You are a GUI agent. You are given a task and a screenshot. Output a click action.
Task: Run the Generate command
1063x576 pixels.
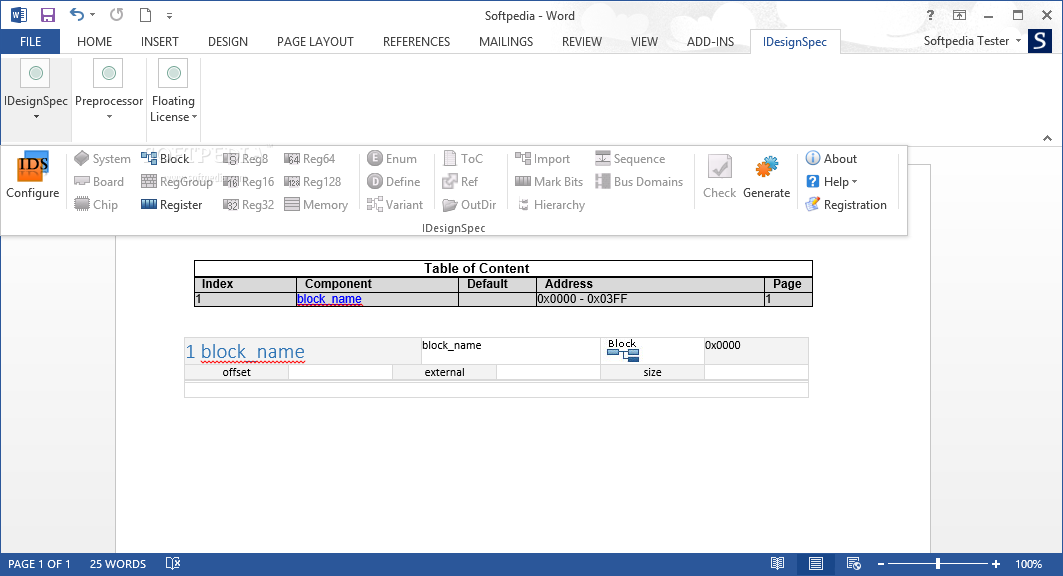coord(766,176)
